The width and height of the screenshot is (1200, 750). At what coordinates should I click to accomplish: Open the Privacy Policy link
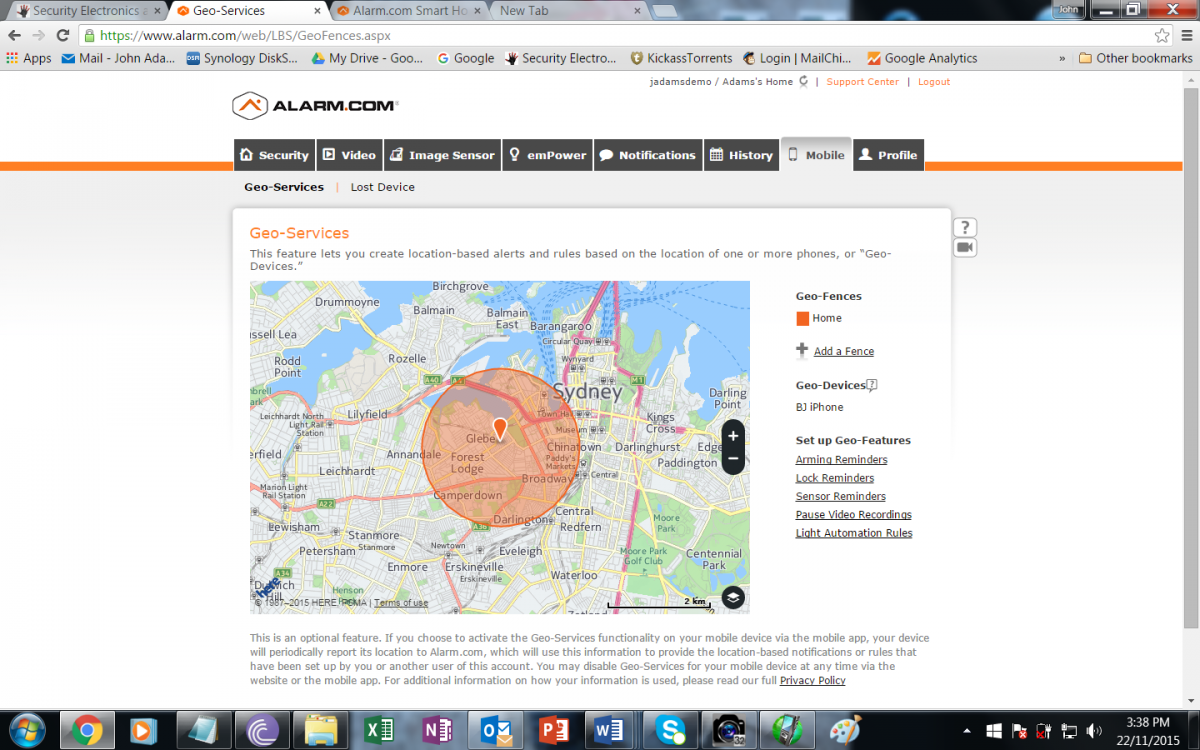click(812, 680)
